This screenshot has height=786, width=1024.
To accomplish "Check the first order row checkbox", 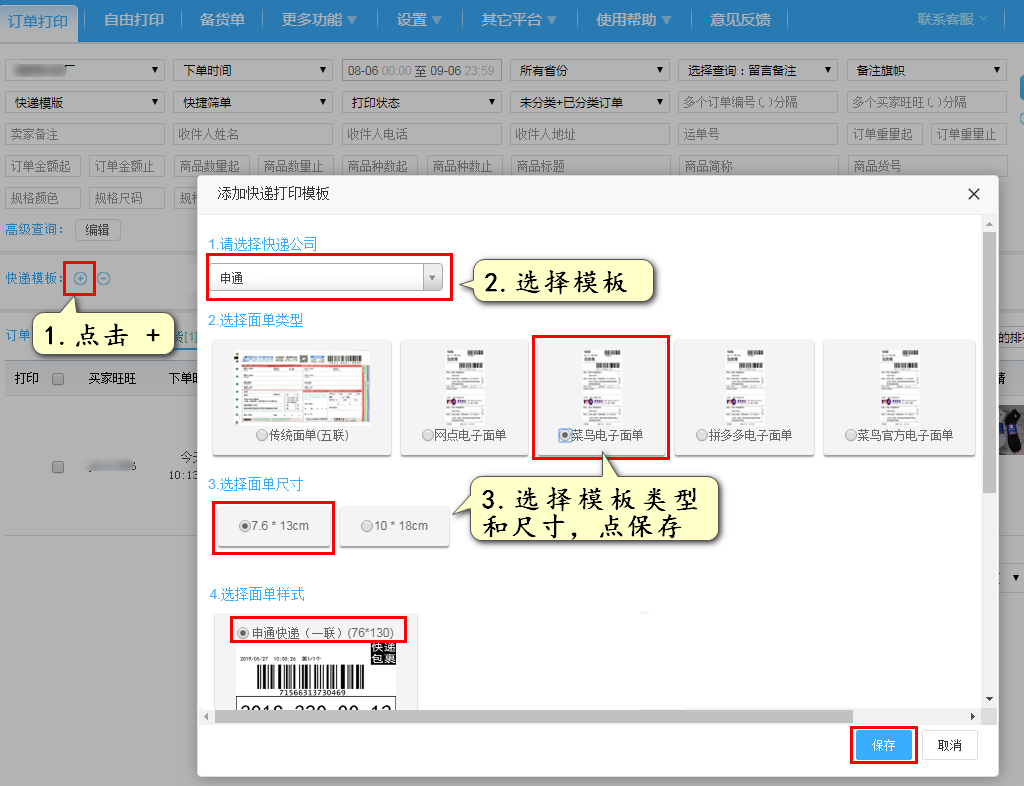I will 58,467.
